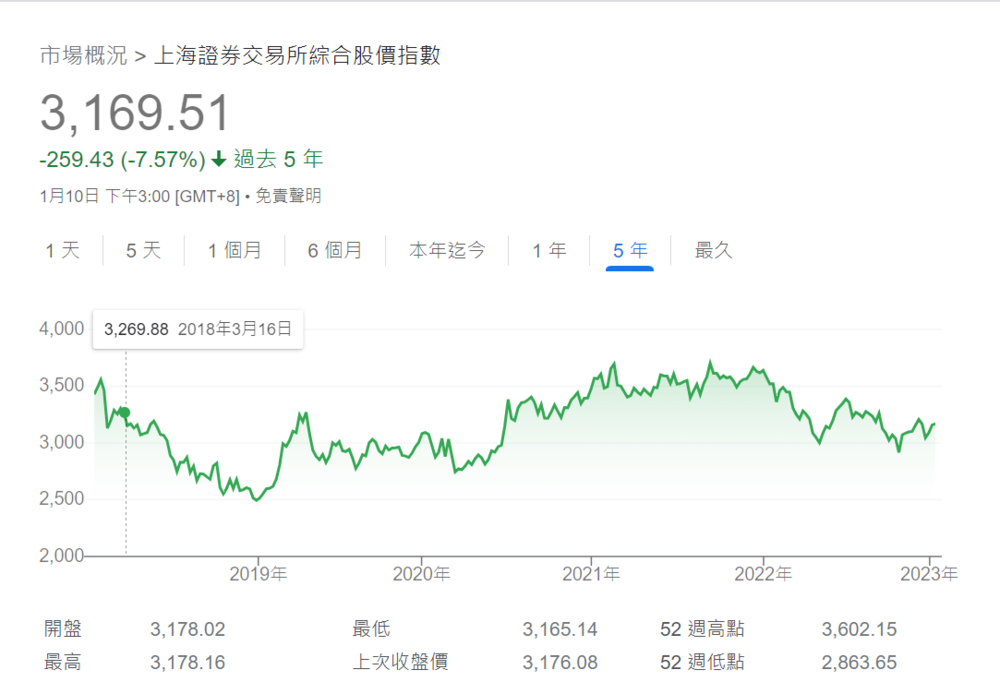
Task: Switch to the 1 個月 range
Action: tap(235, 250)
